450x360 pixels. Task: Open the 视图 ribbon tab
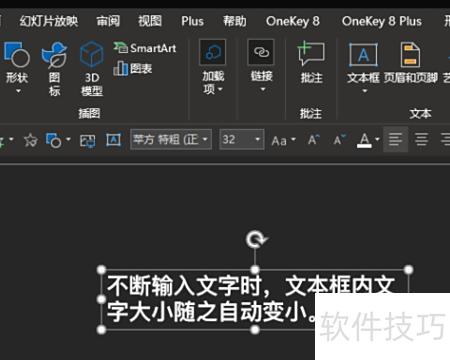tap(150, 21)
